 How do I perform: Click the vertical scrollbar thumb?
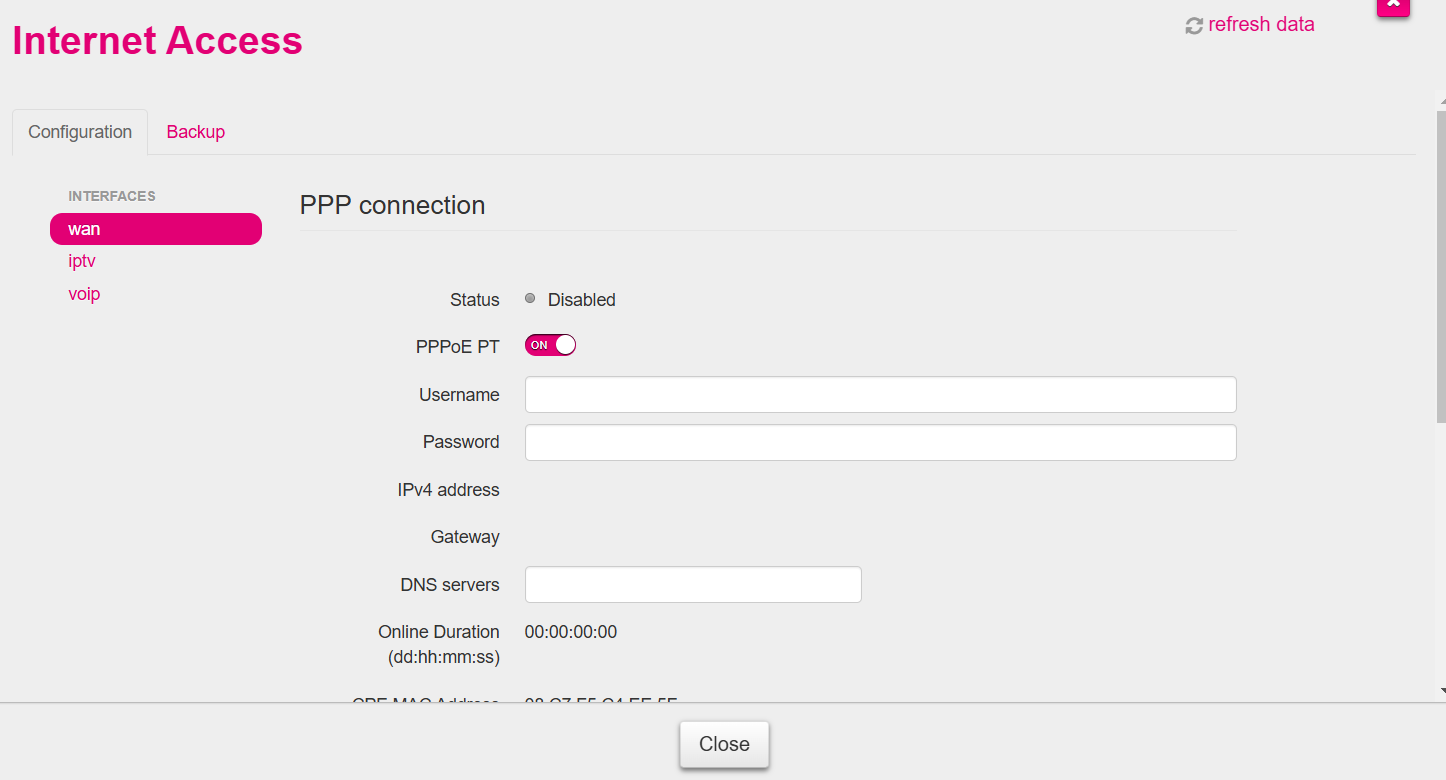tap(1441, 265)
